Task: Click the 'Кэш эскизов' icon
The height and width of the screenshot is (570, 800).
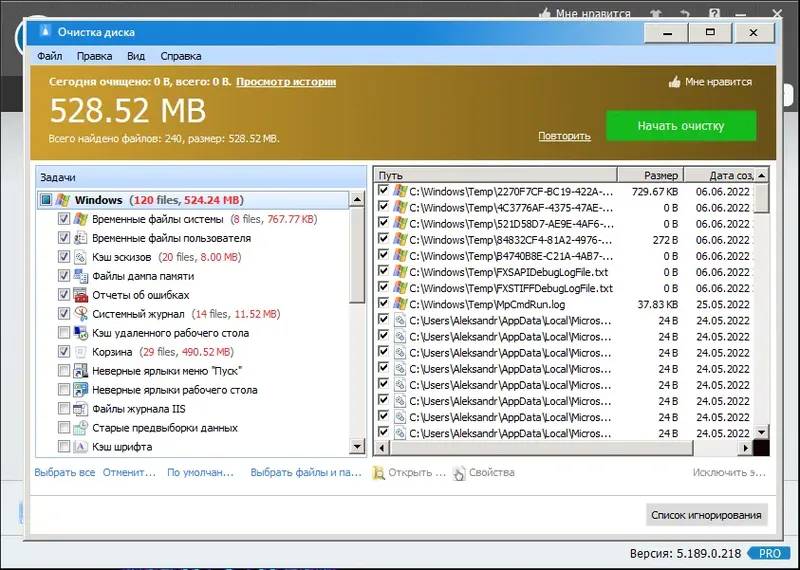Action: pyautogui.click(x=81, y=257)
